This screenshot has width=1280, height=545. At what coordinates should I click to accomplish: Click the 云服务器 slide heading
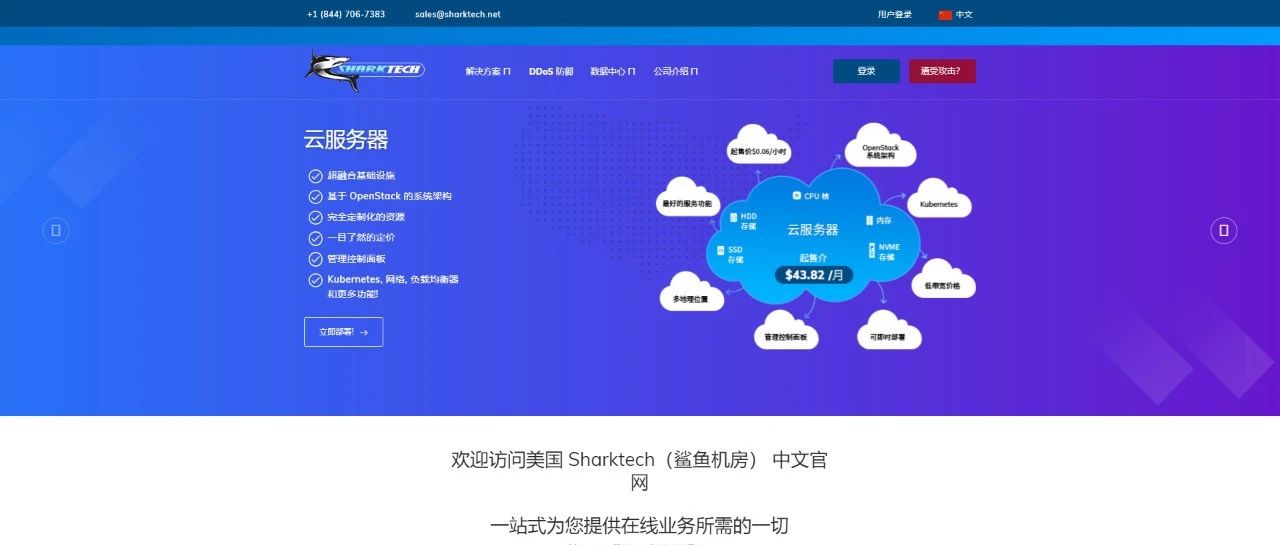(346, 139)
